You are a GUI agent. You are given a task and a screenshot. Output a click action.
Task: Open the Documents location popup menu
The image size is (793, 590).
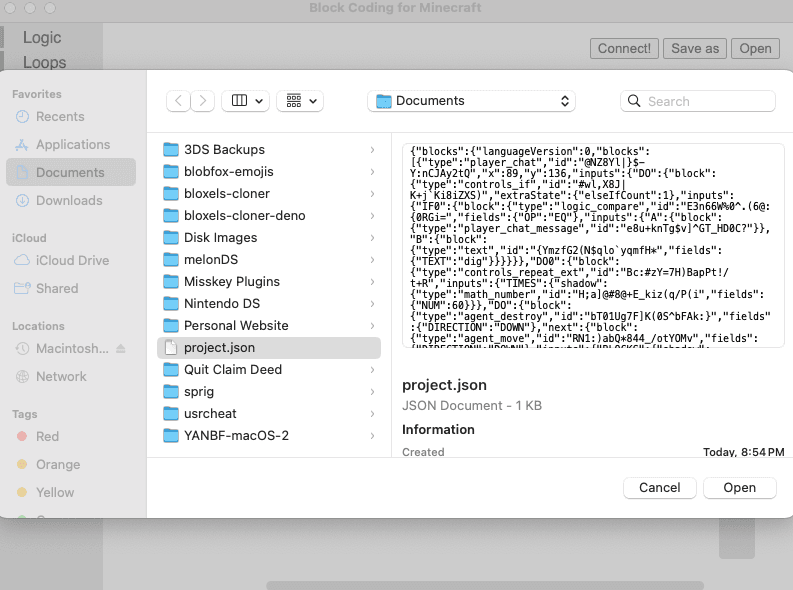click(471, 101)
